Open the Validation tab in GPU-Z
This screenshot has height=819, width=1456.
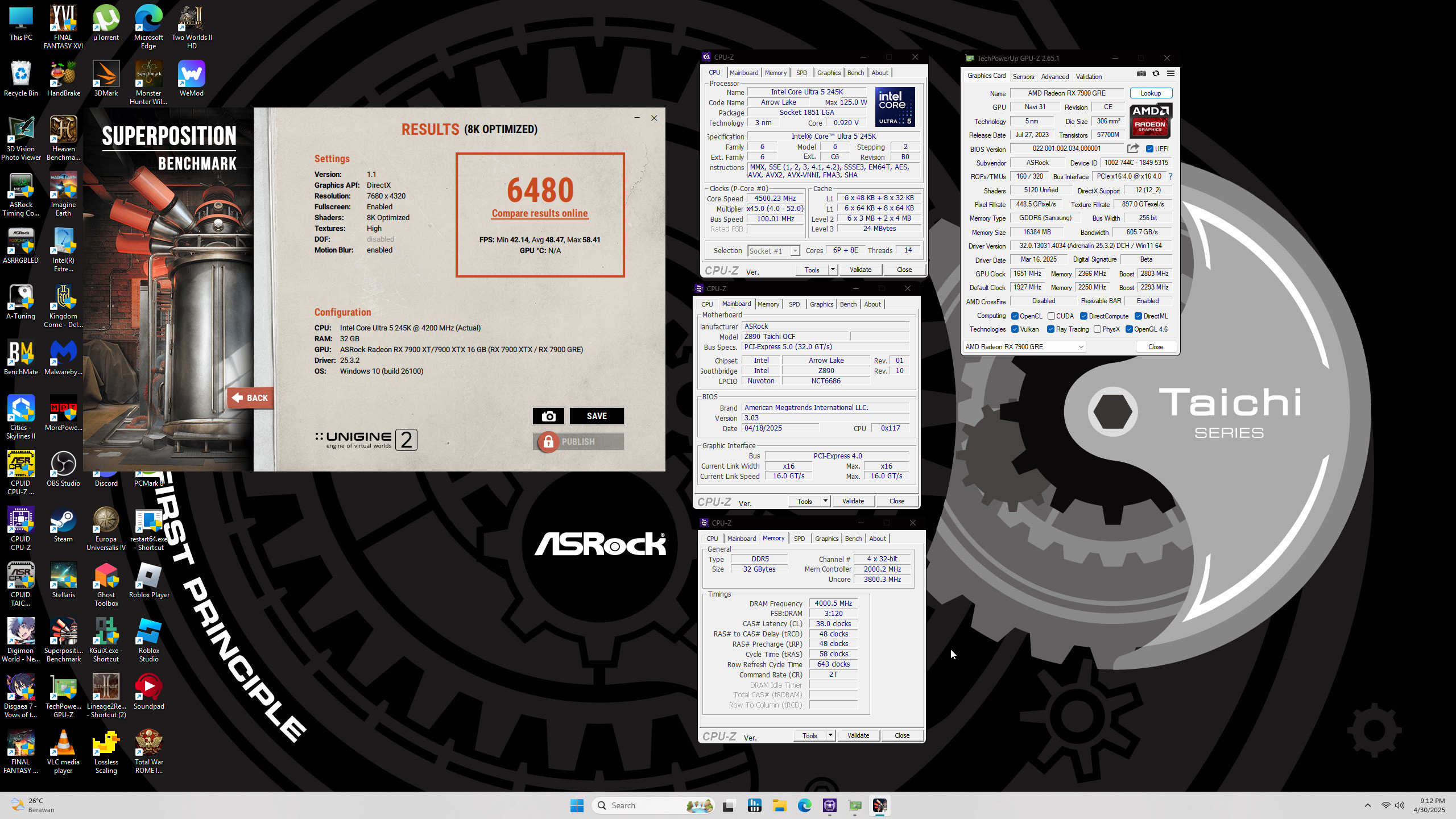[1089, 77]
